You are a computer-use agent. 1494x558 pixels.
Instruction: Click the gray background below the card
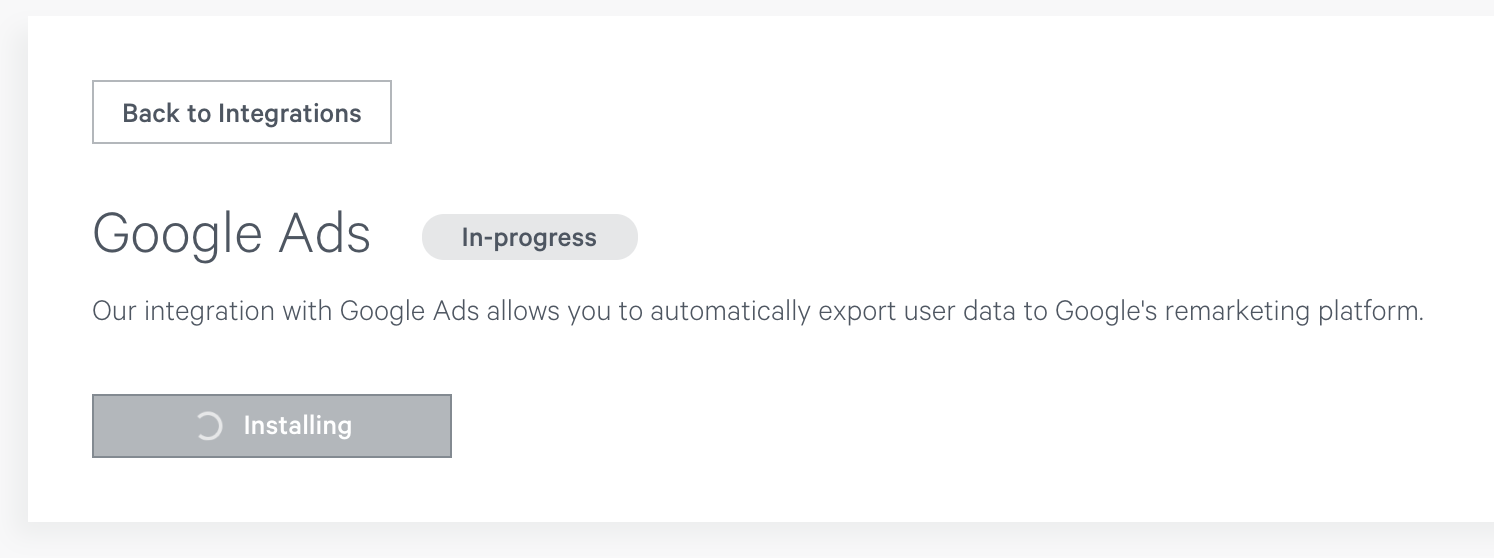[747, 542]
